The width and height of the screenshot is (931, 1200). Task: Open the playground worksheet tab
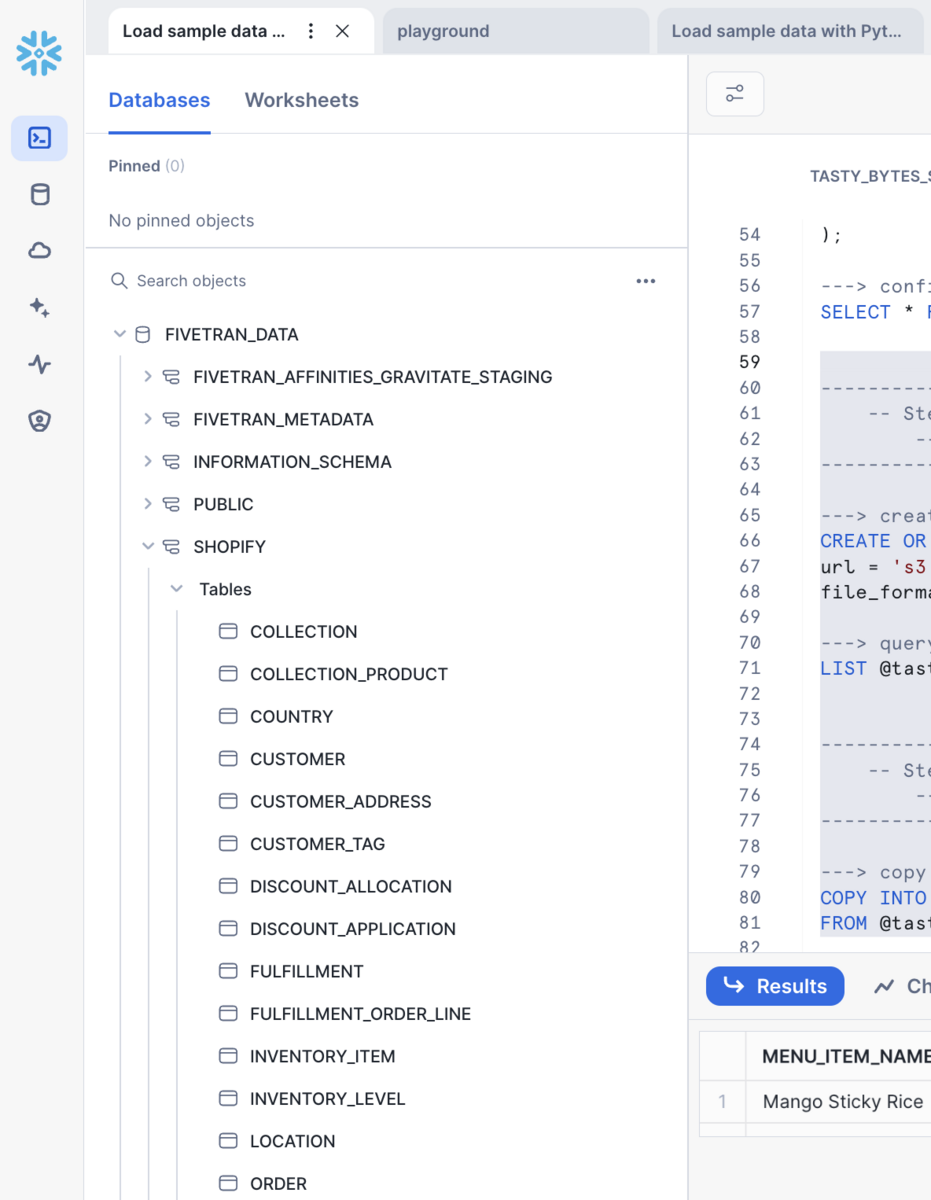coord(515,31)
